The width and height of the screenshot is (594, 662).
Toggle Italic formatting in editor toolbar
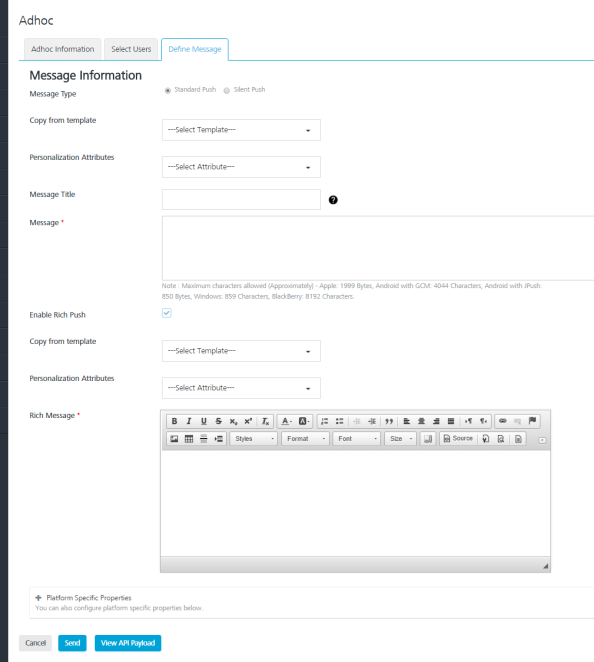pyautogui.click(x=189, y=421)
